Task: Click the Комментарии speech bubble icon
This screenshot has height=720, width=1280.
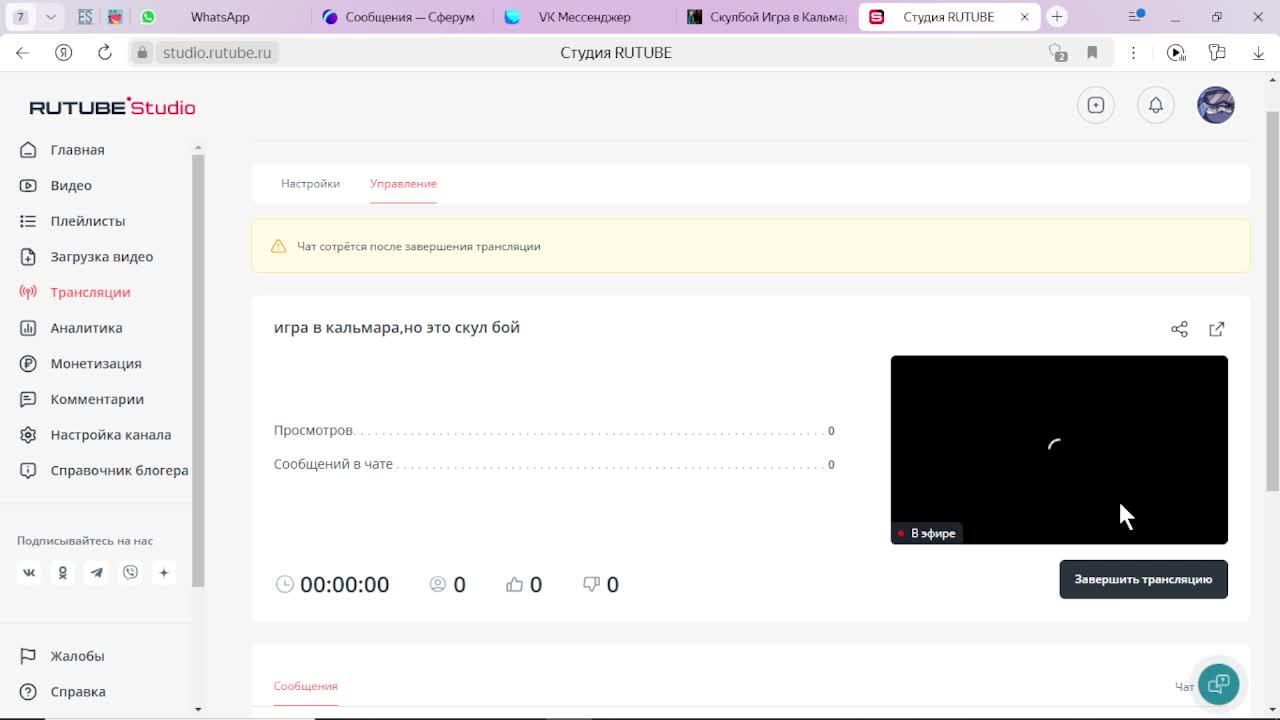Action: (28, 399)
